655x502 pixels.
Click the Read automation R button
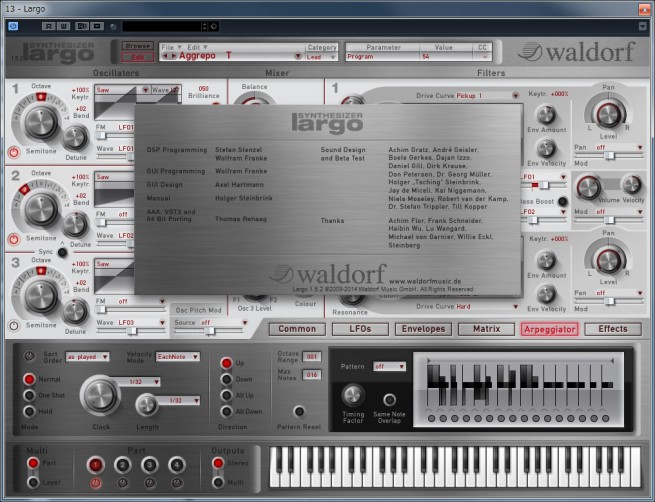point(48,26)
